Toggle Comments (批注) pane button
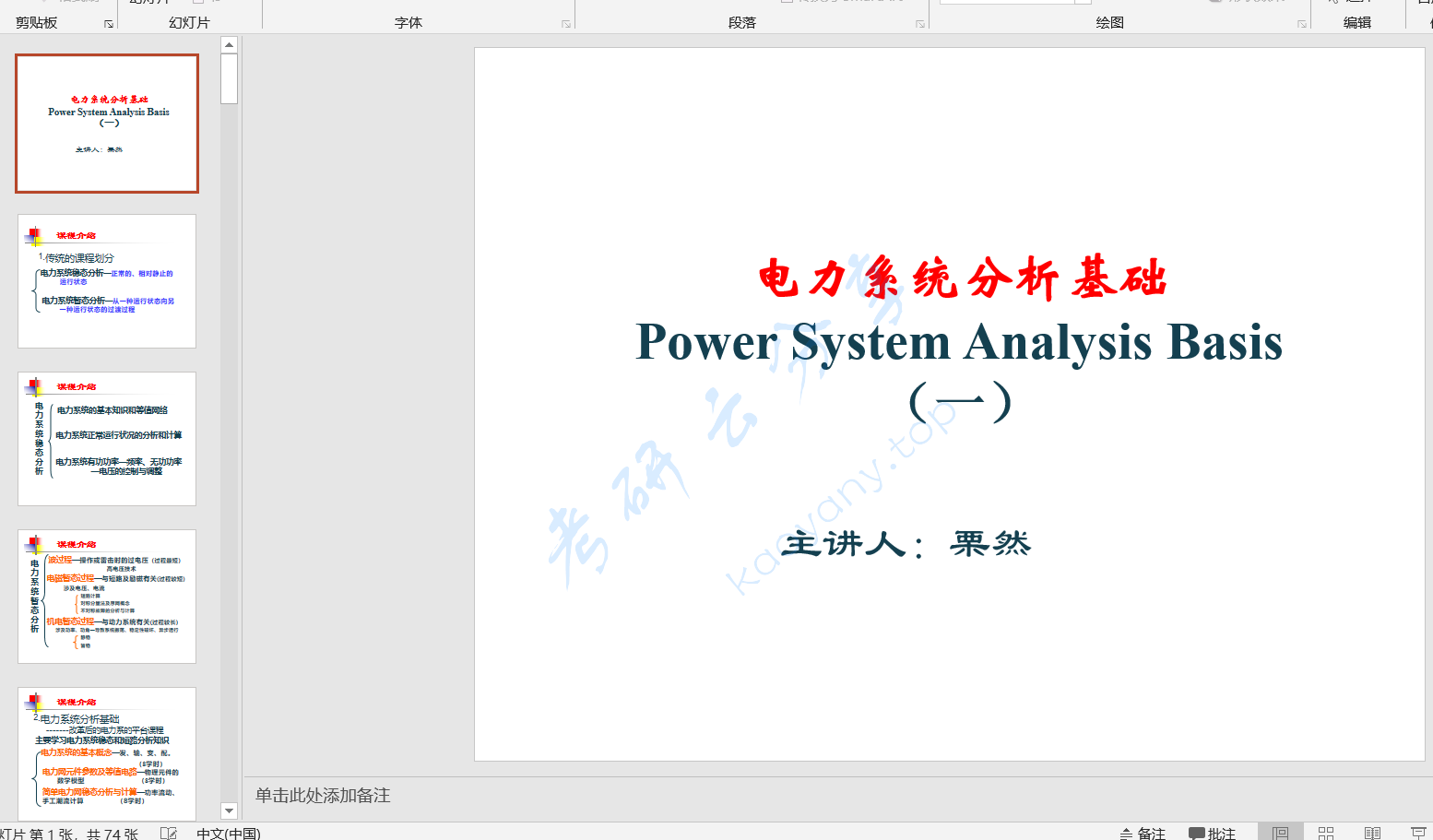Image resolution: width=1433 pixels, height=840 pixels. coord(1212,834)
